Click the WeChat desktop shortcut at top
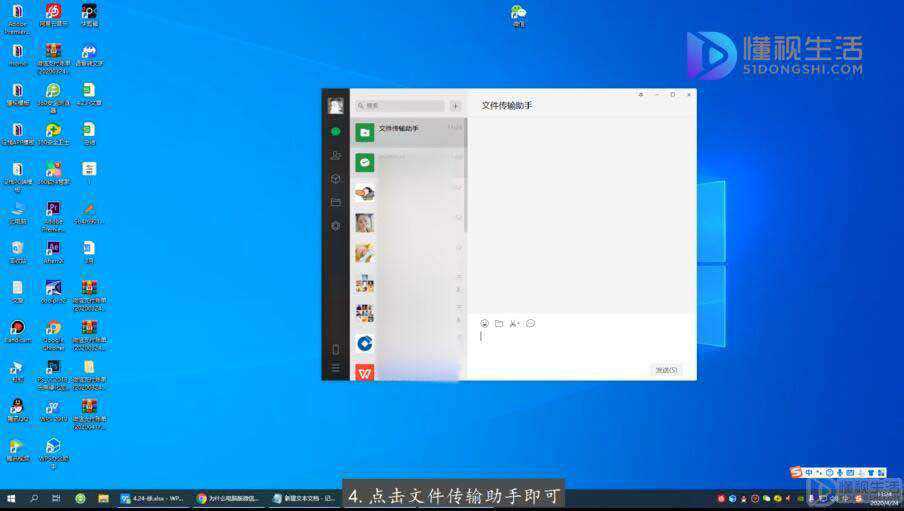904x511 pixels. click(x=518, y=16)
